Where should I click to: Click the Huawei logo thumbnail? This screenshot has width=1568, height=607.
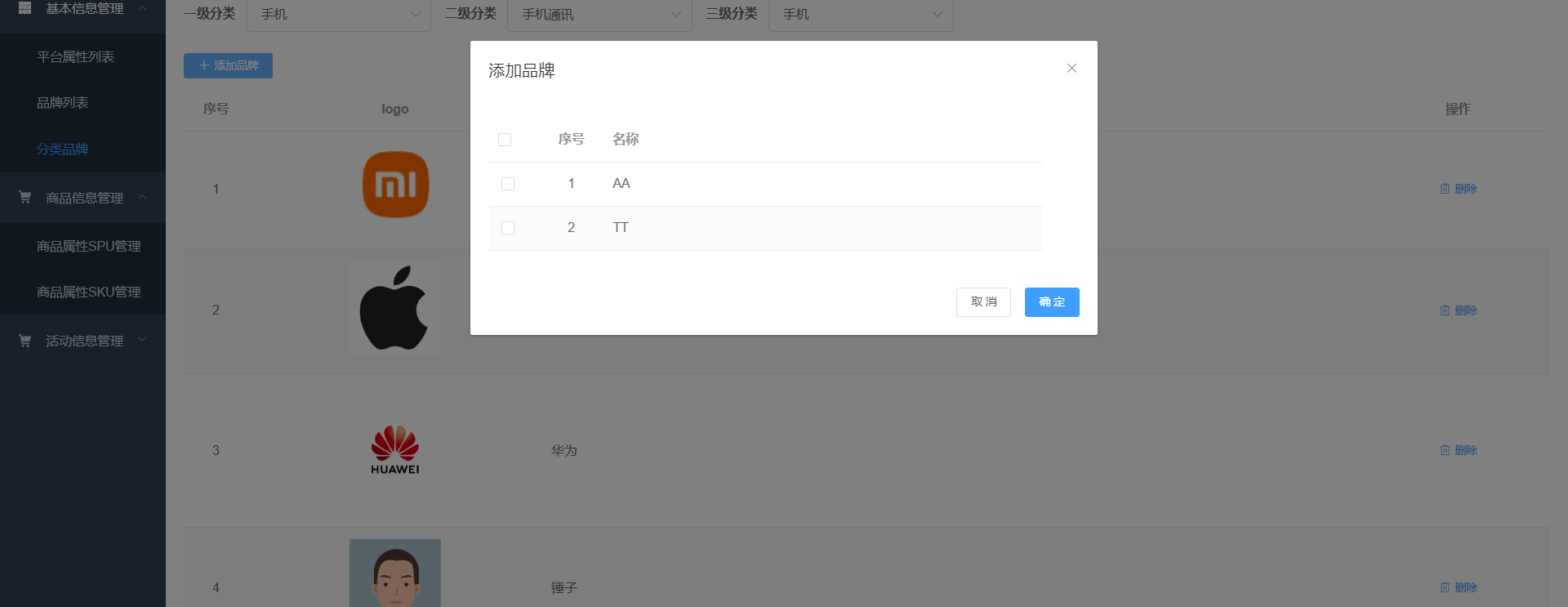[395, 450]
